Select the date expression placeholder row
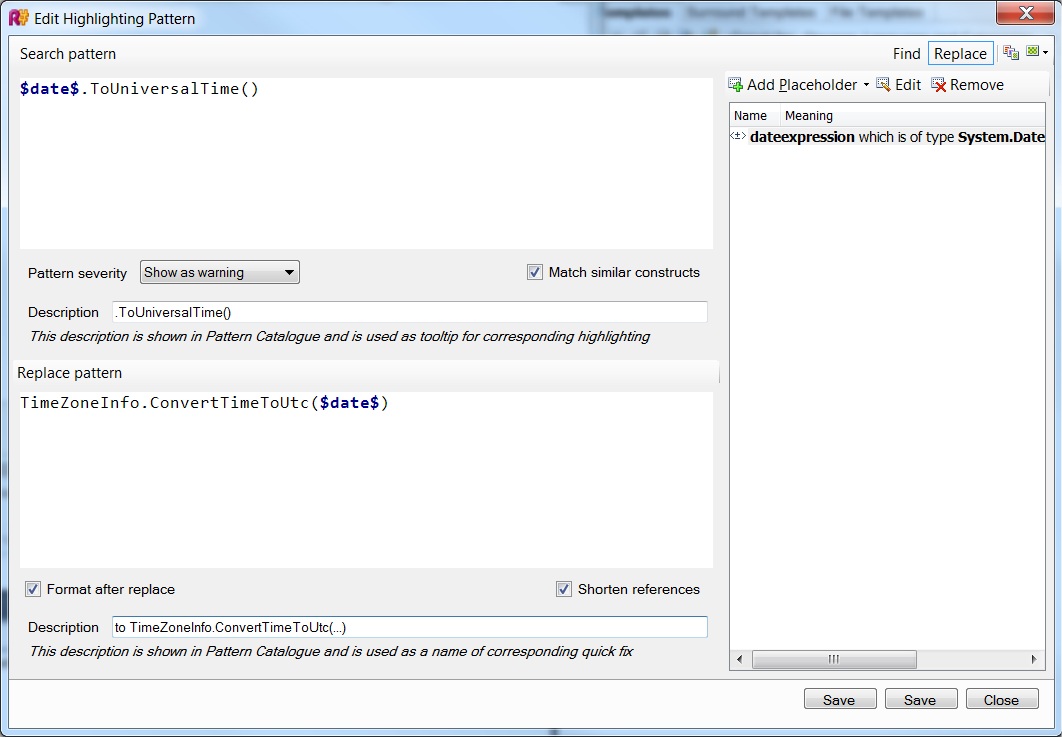This screenshot has height=737, width=1062. pyautogui.click(x=887, y=137)
